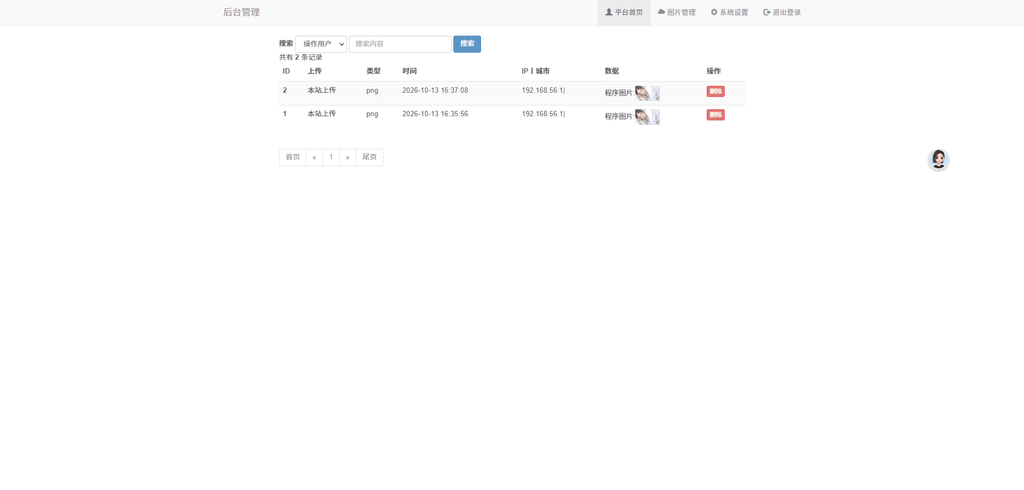Open the 系统设置 nav item
The image size is (1024, 490).
(x=729, y=12)
